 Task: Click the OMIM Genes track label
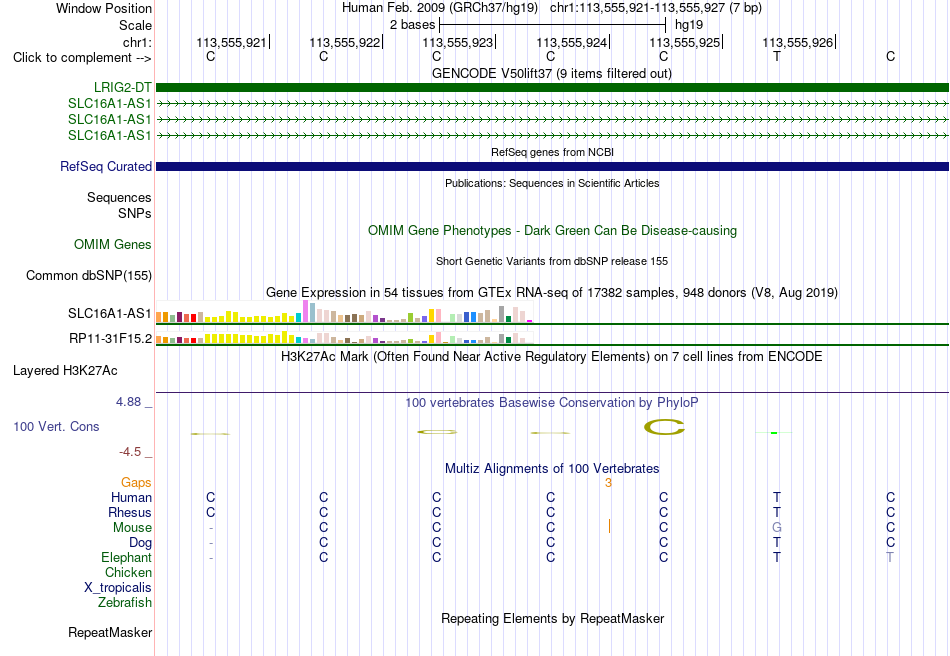coord(113,245)
